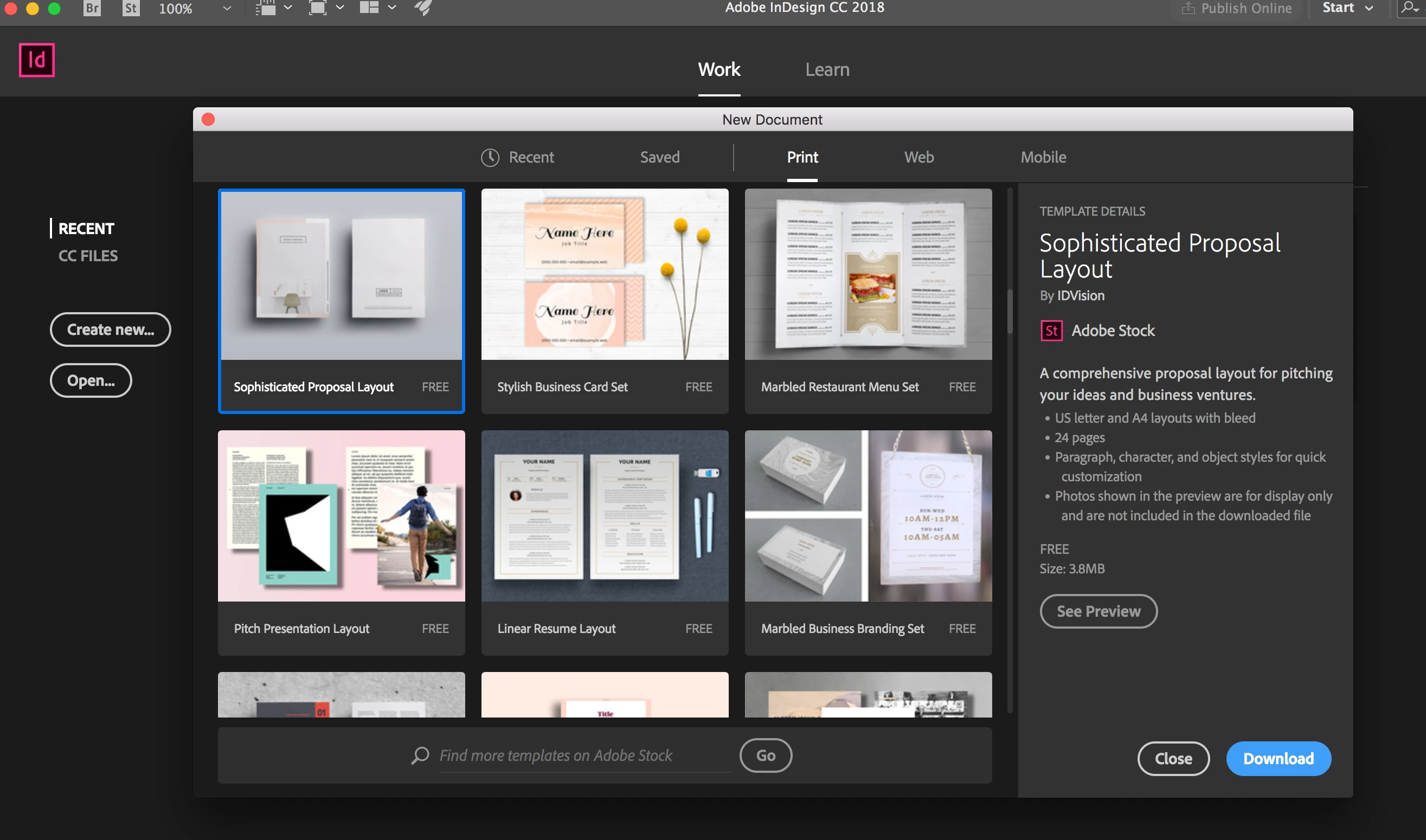Select the Linear Resume Layout thumbnail
The height and width of the screenshot is (840, 1426).
point(604,516)
